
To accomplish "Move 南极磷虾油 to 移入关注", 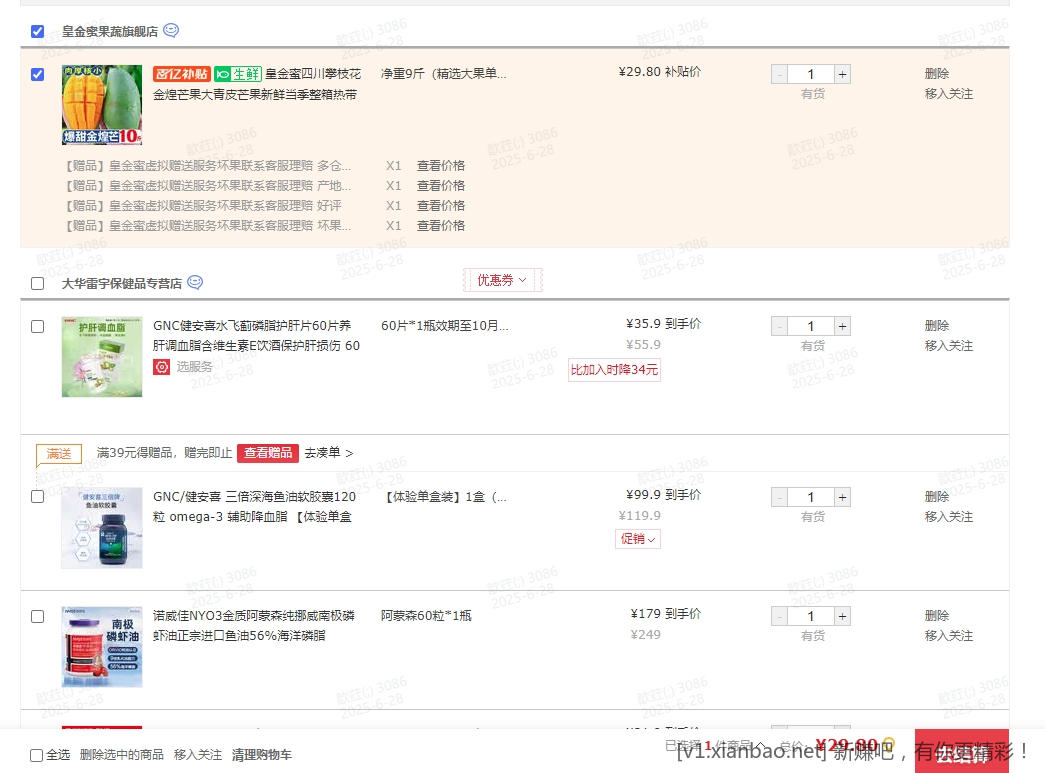I will [x=948, y=635].
